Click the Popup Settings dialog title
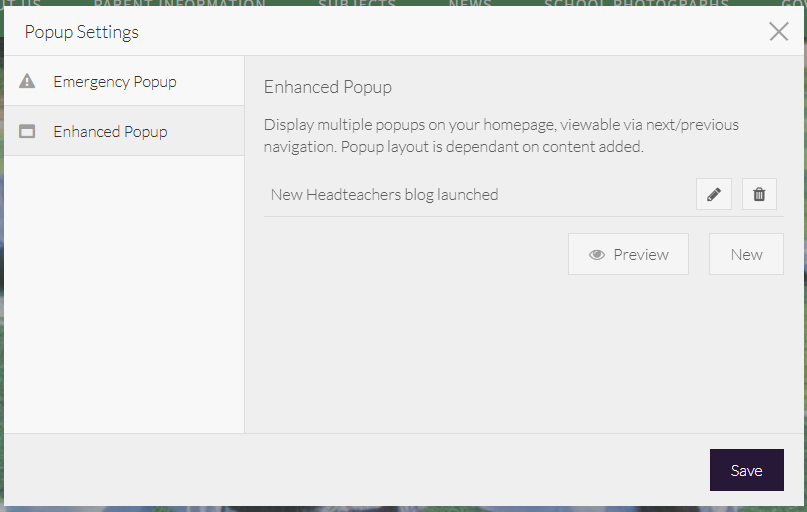807x512 pixels. [82, 32]
